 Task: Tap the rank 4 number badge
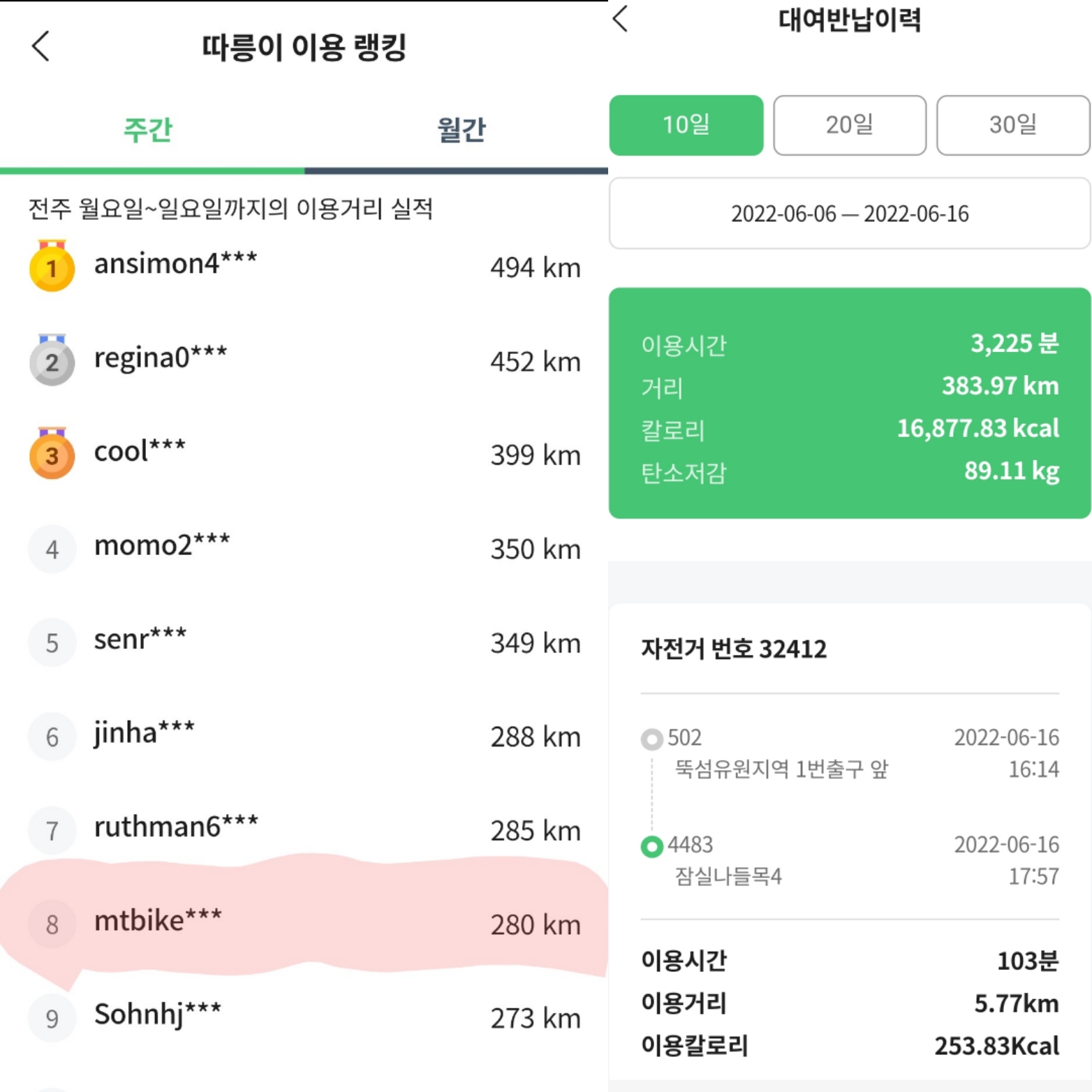click(52, 549)
